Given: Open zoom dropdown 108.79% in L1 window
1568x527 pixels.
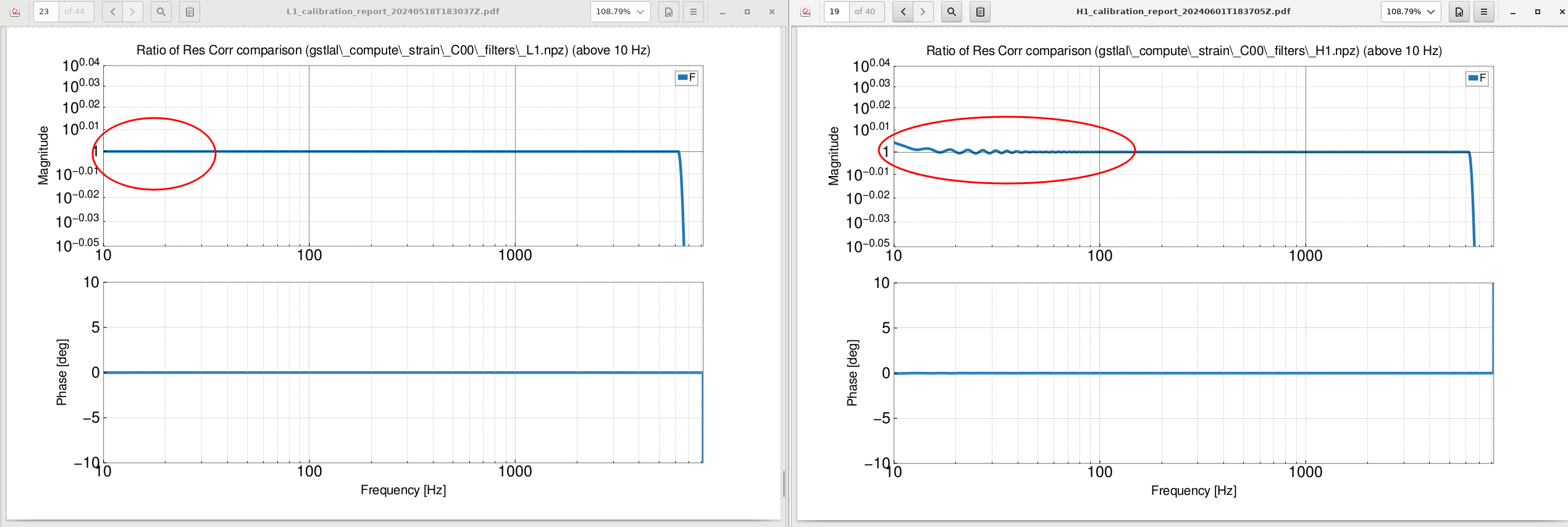Looking at the screenshot, I should click(x=620, y=12).
